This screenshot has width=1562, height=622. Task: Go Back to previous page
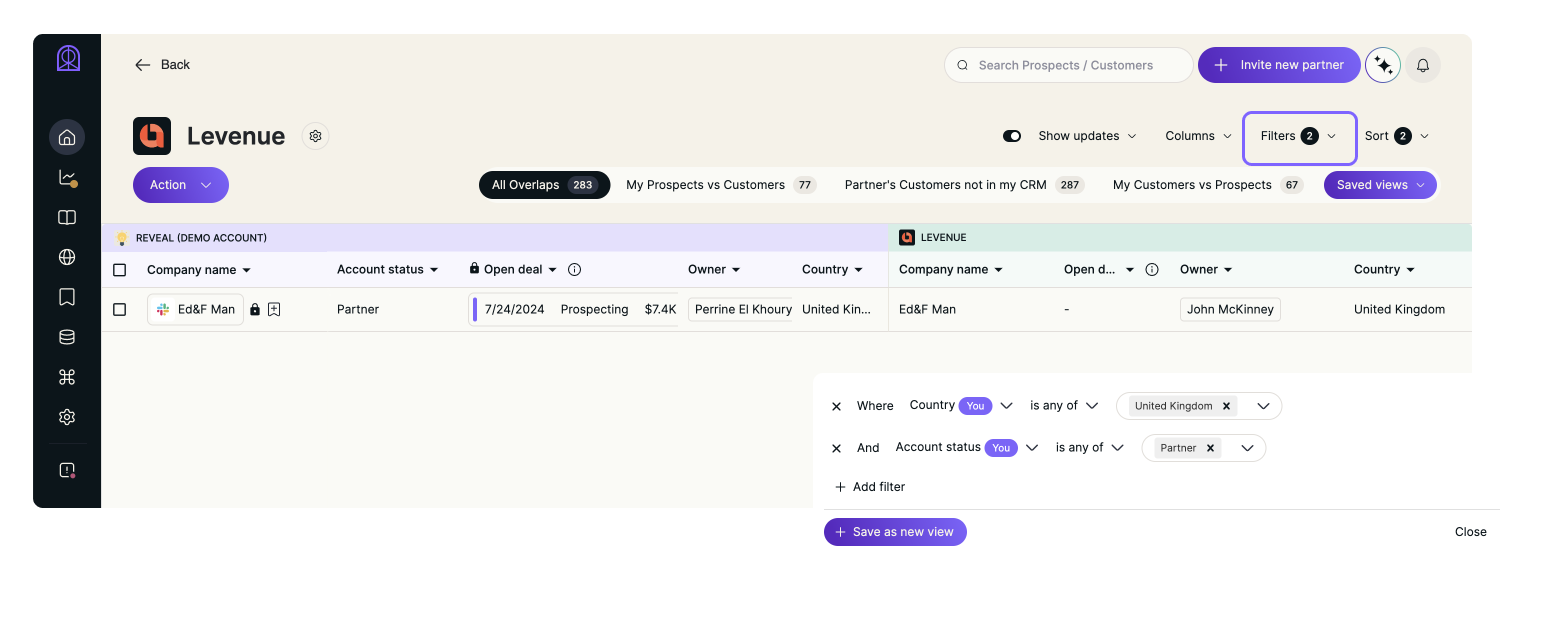[x=162, y=65]
